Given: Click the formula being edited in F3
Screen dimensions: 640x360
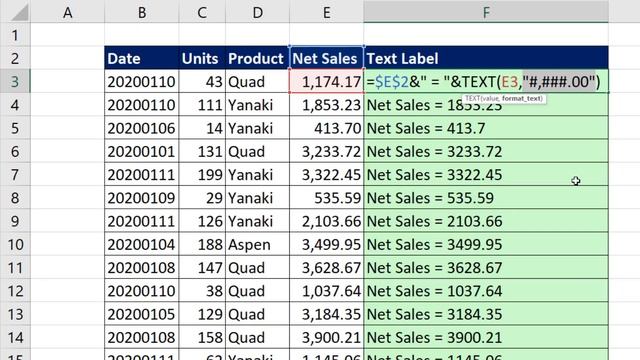Looking at the screenshot, I should click(483, 82).
